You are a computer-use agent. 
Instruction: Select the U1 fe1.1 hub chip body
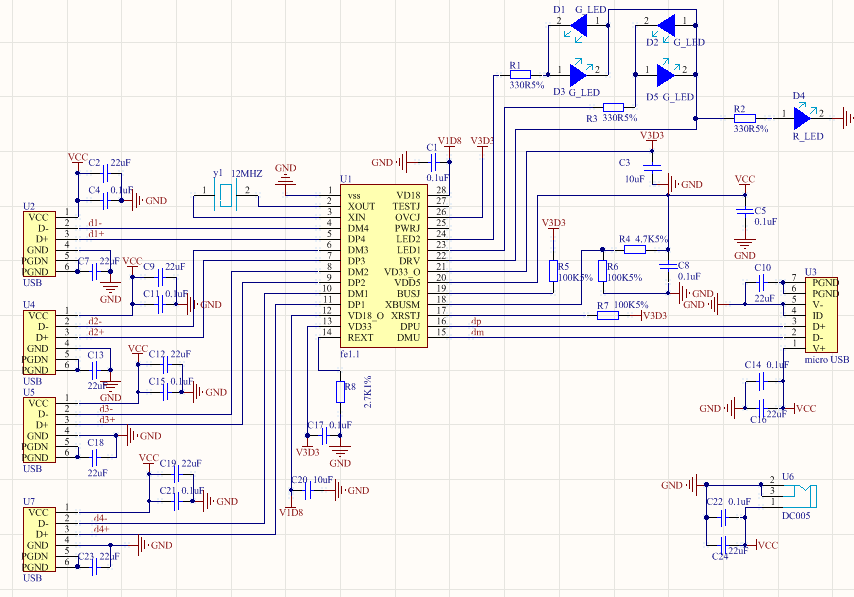384,266
